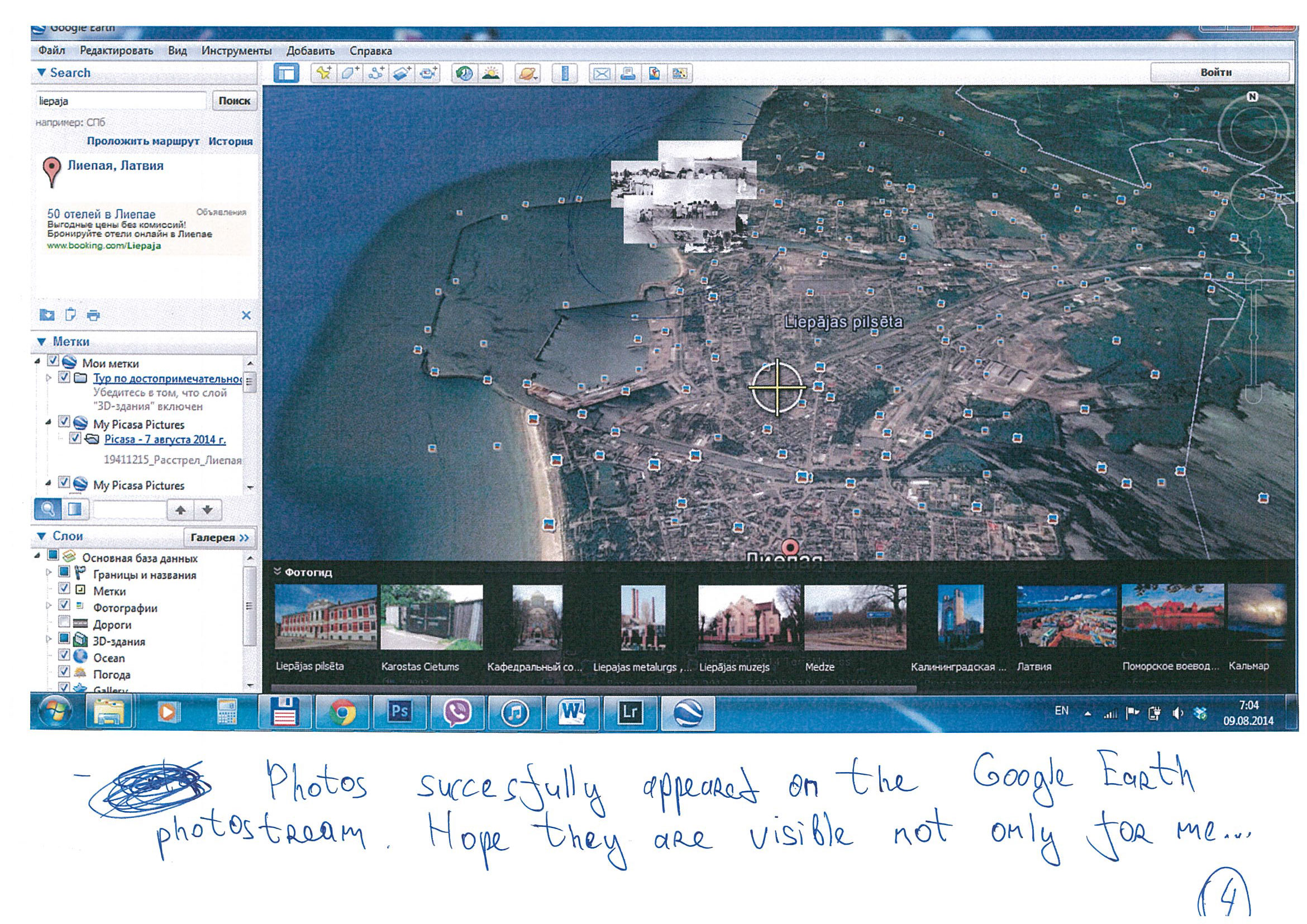Uncheck the Ocean layer checkbox
The image size is (1307, 924).
64,655
